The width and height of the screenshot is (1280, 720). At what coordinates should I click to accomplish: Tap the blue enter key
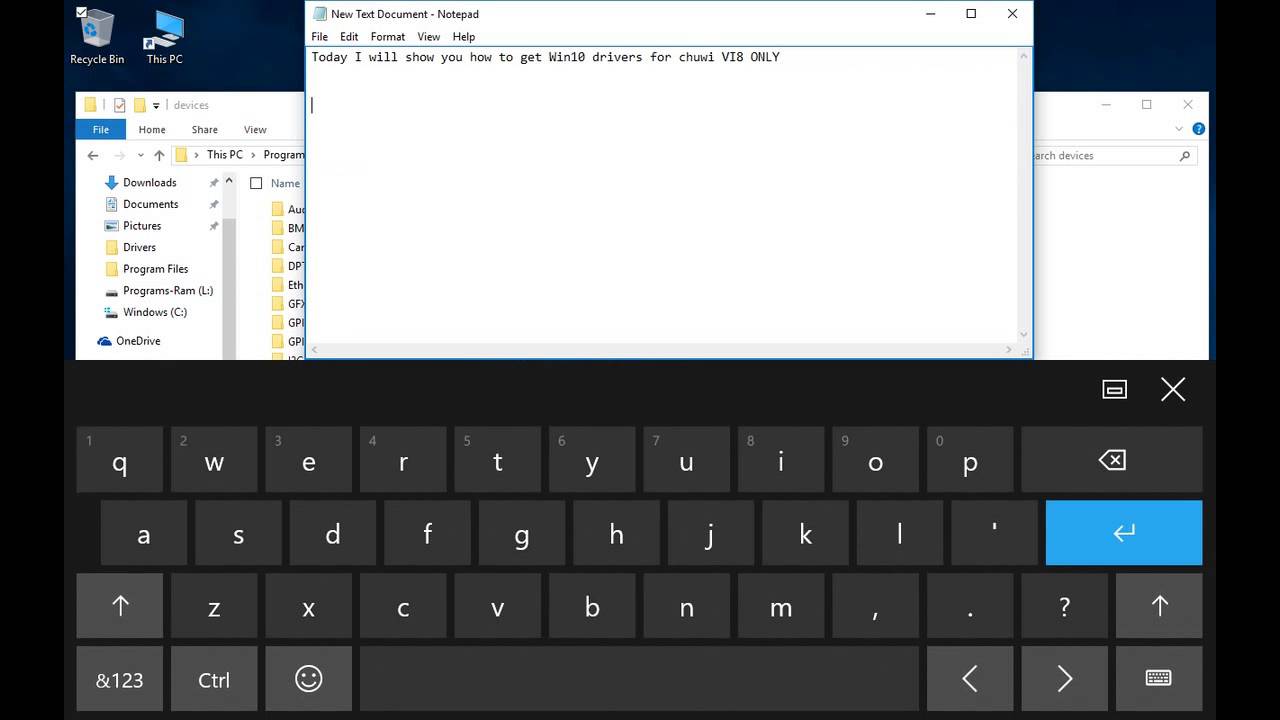[x=1124, y=533]
